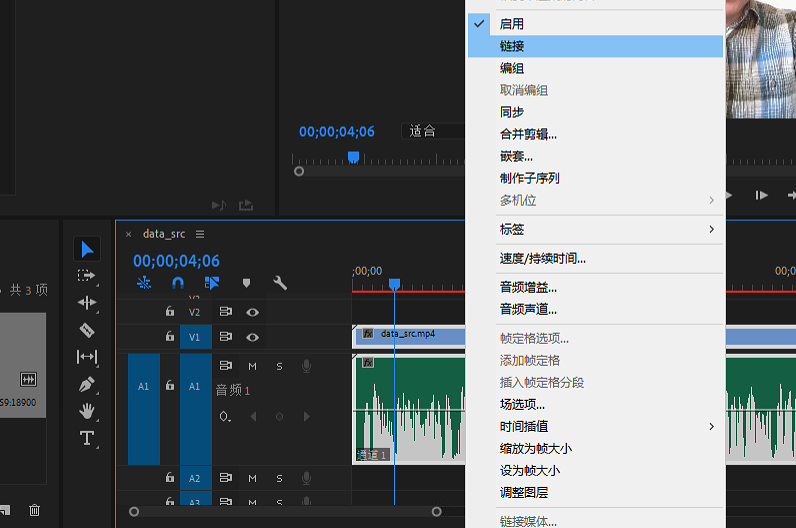Viewport: 796px width, 528px height.
Task: Toggle A1 source patching button
Action: coord(144,409)
